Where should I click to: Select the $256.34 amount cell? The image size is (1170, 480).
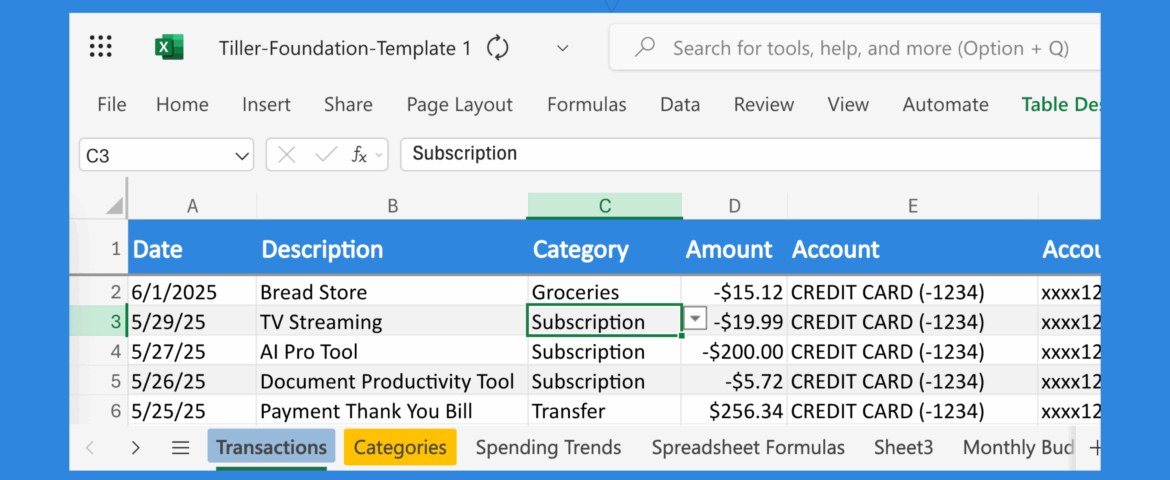[x=735, y=411]
